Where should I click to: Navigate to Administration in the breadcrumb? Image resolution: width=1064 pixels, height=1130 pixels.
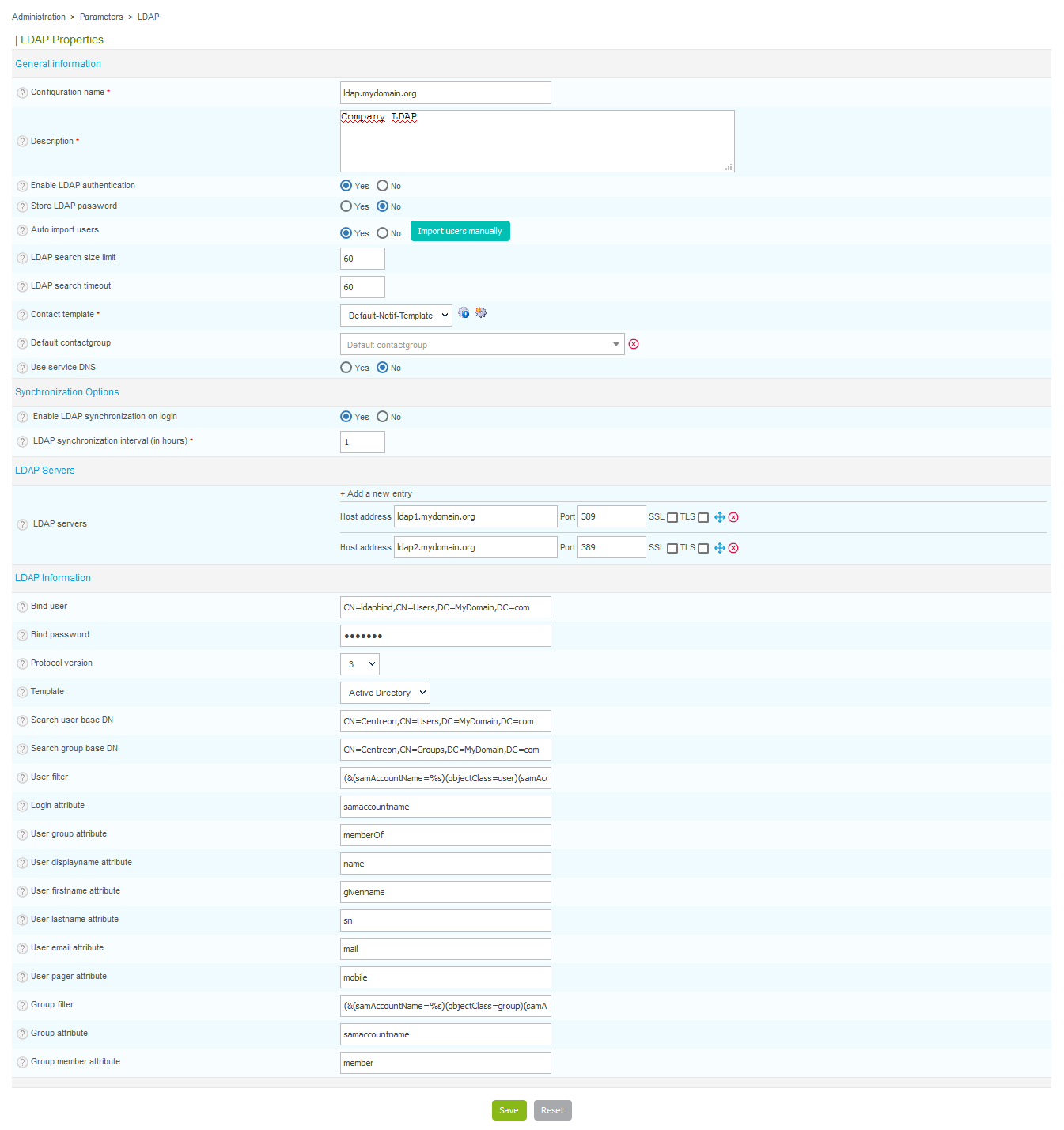click(39, 17)
